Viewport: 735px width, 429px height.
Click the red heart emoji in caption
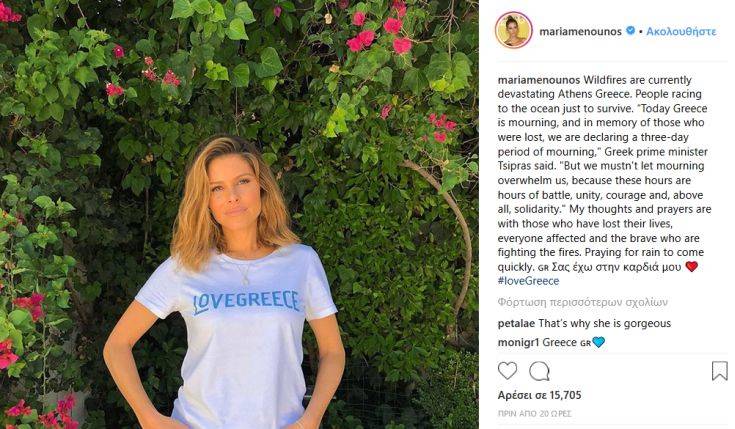pyautogui.click(x=691, y=267)
